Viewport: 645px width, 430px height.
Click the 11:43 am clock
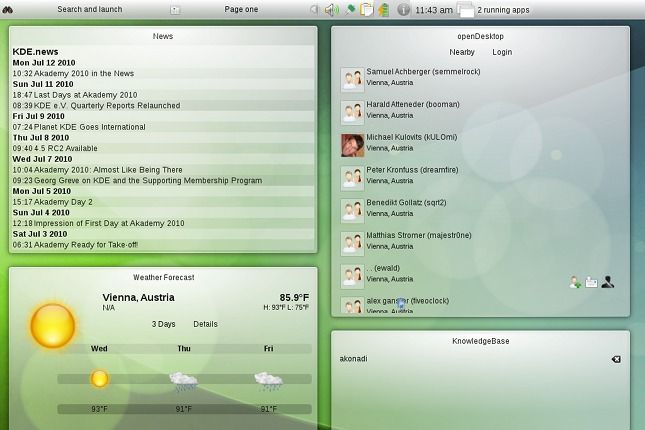(x=434, y=10)
